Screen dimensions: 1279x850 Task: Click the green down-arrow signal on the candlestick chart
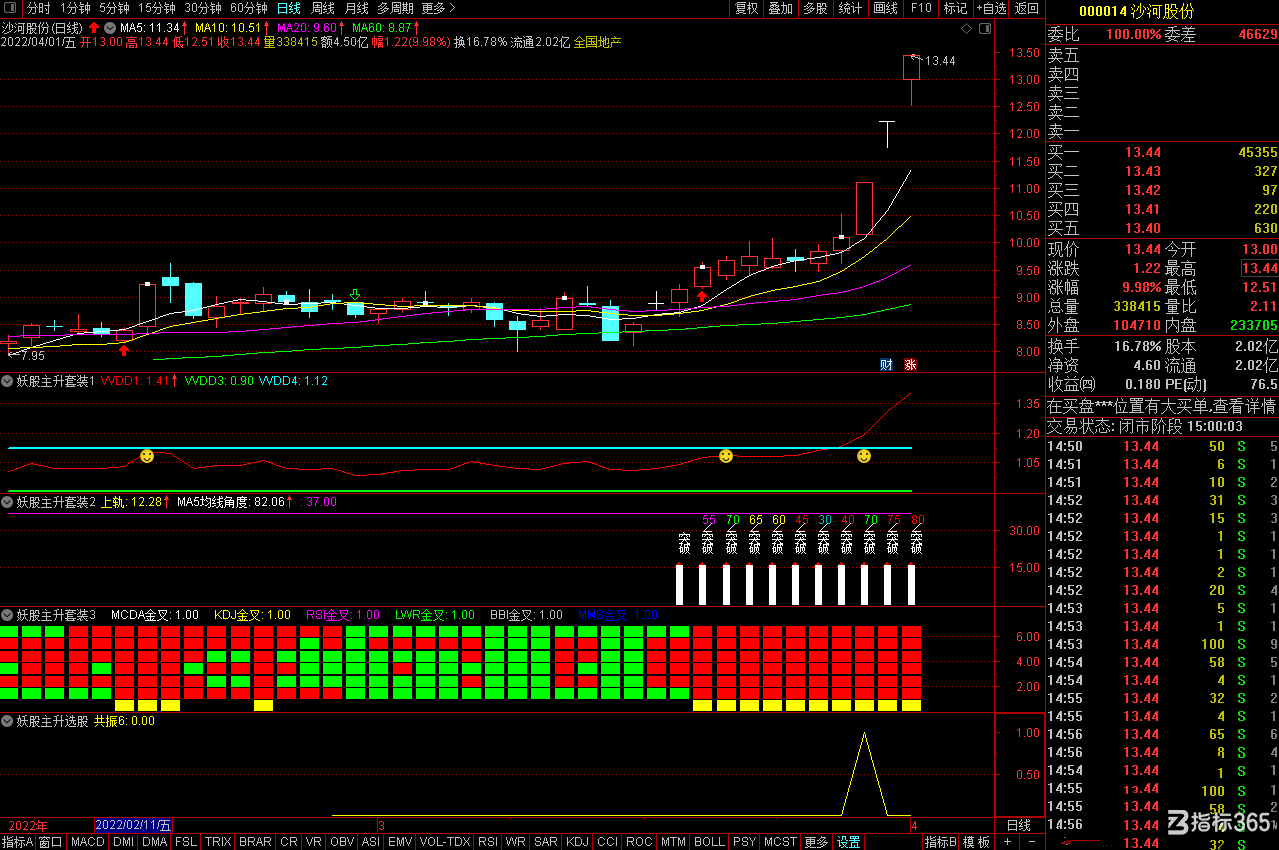point(354,295)
